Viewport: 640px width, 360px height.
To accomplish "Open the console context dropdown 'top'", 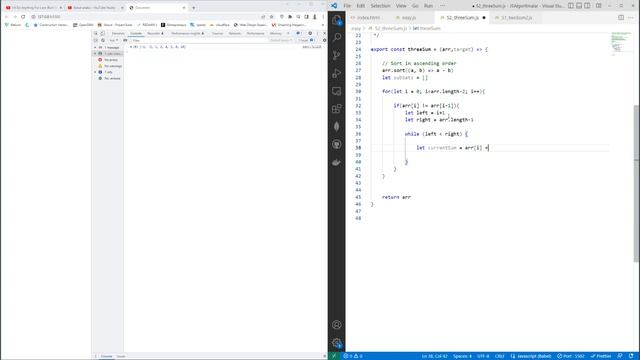I will pos(113,40).
